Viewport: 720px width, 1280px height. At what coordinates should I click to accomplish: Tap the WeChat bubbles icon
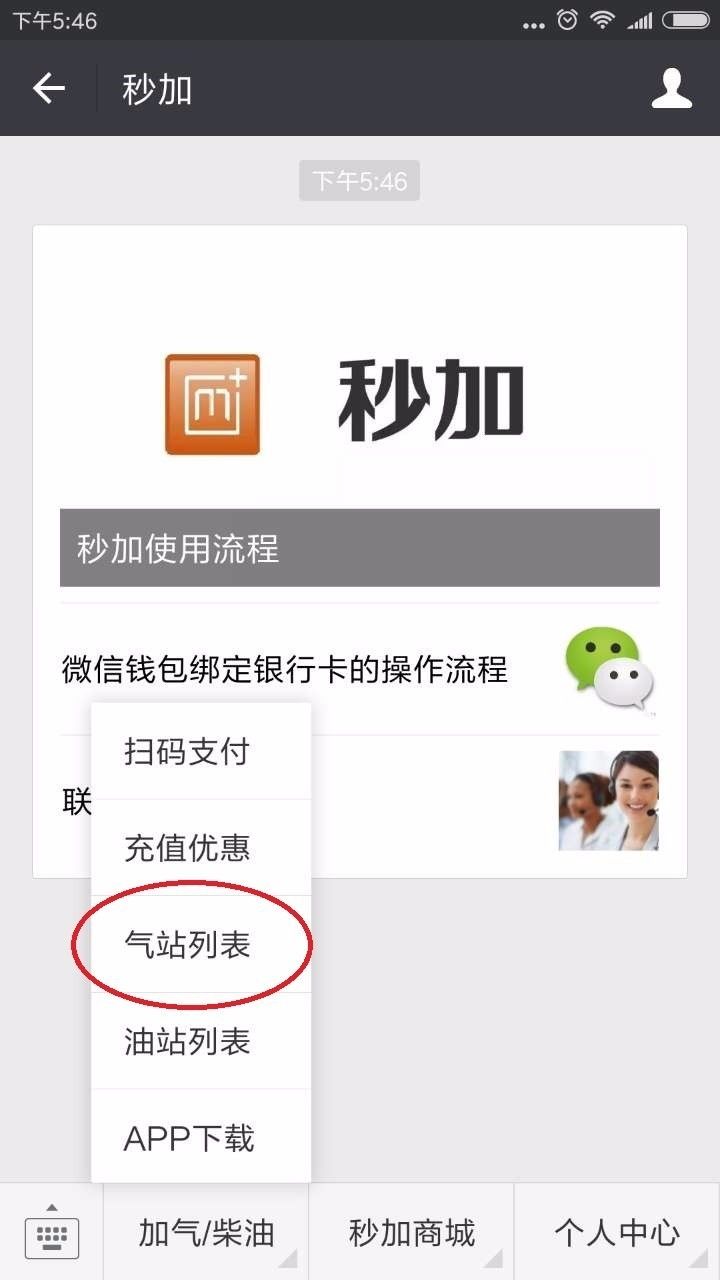609,670
